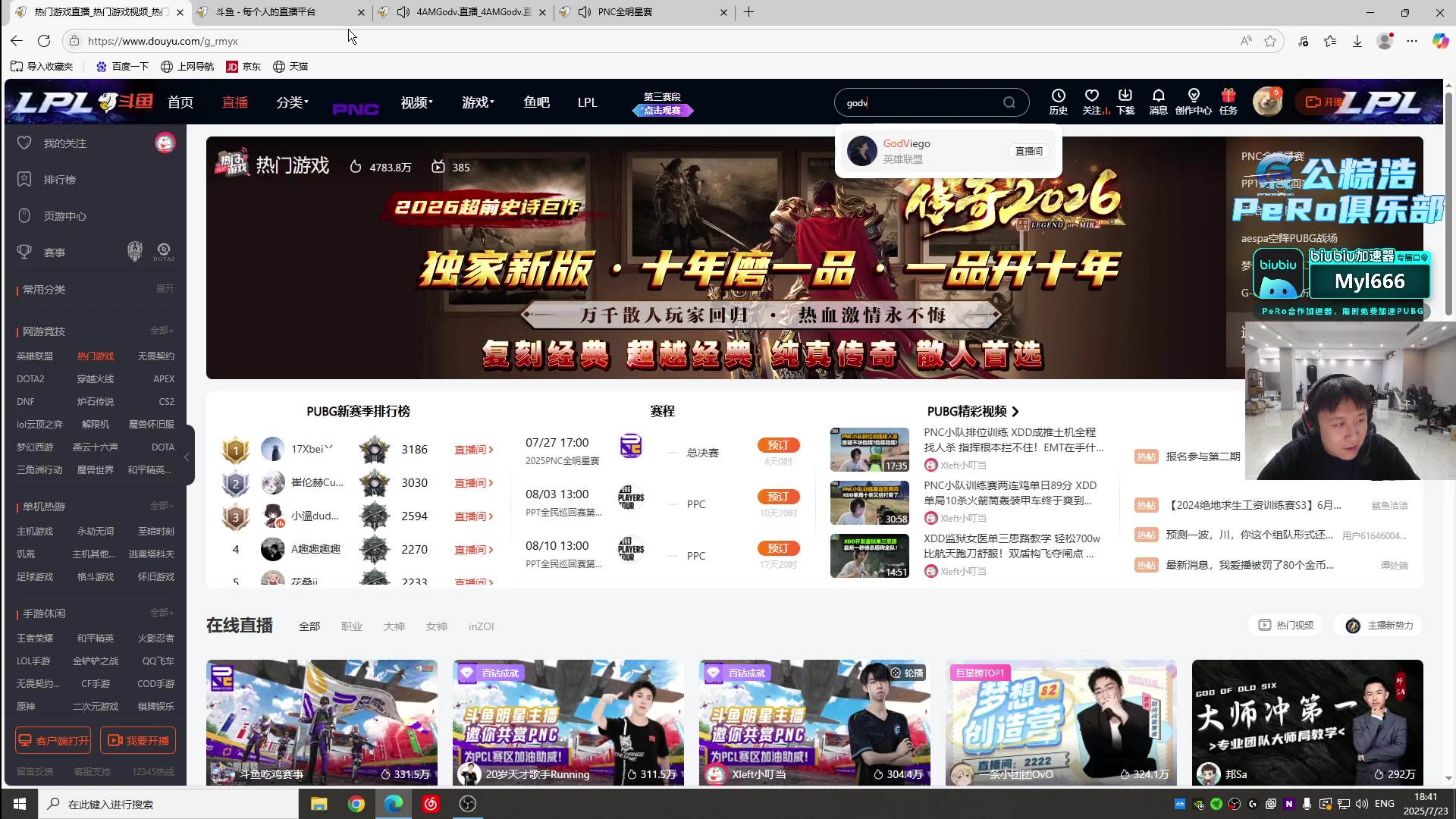Select 职业 filter under 在线直播
Viewport: 1456px width, 819px height.
[x=351, y=626]
